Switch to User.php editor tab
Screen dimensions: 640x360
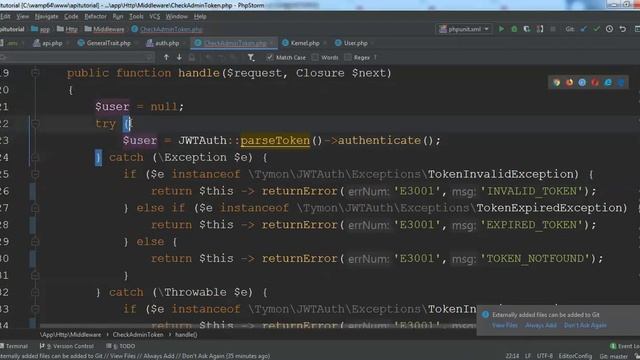tap(351, 43)
